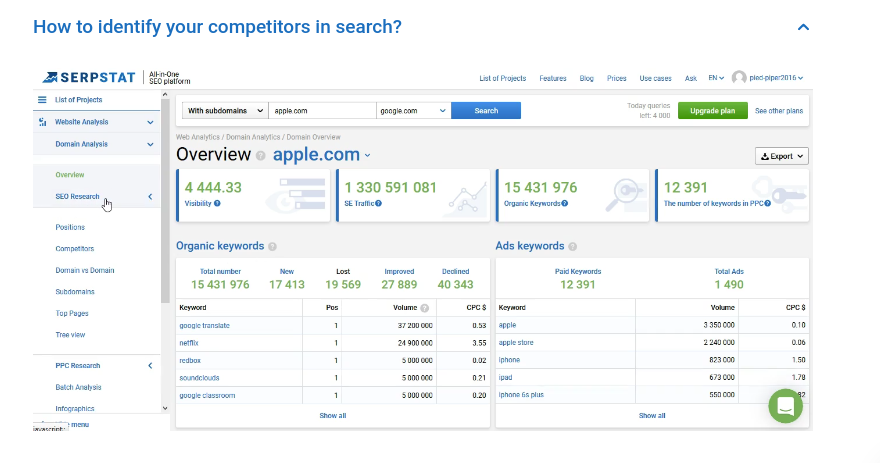880x463 pixels.
Task: Click the google translate keyword
Action: point(204,326)
